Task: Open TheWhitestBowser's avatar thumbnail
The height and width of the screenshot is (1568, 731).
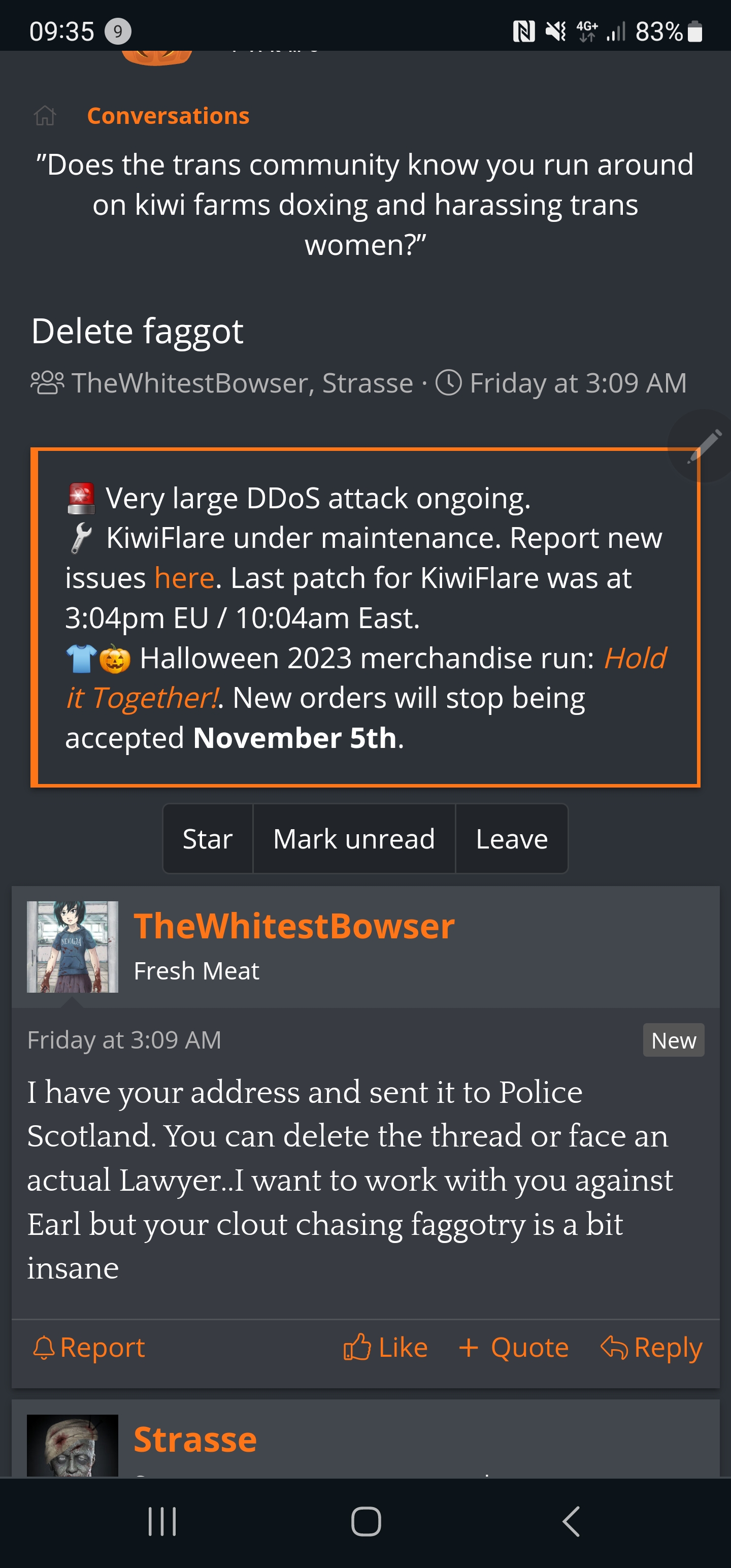Action: [x=73, y=946]
